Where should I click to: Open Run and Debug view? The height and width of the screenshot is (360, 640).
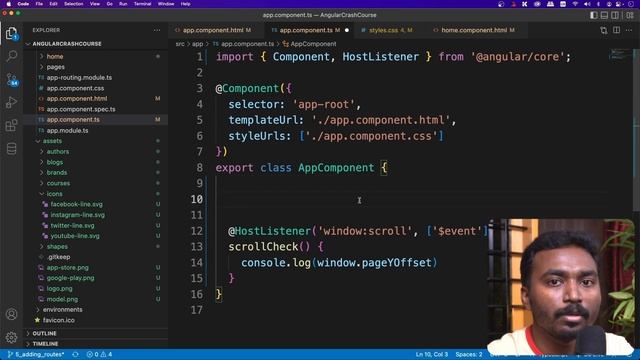(x=11, y=102)
